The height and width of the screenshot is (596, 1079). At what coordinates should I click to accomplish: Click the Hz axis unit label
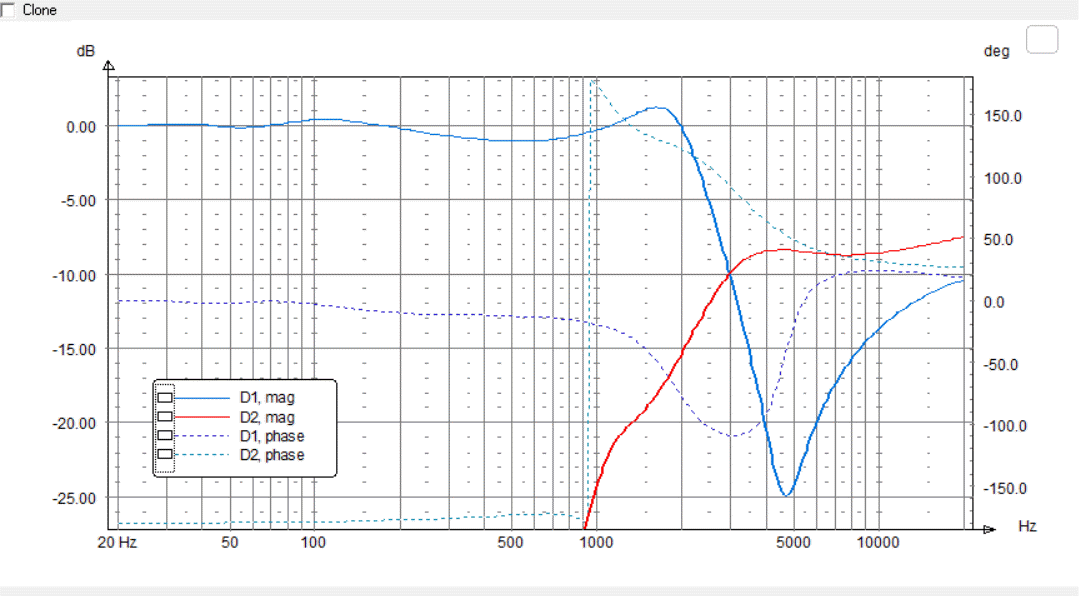(1027, 526)
